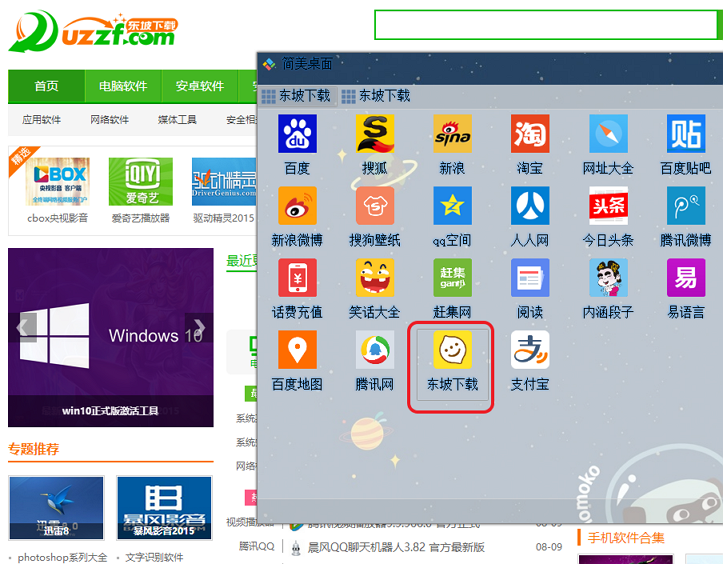
Task: Open the 赶集网 icon
Action: tap(452, 278)
